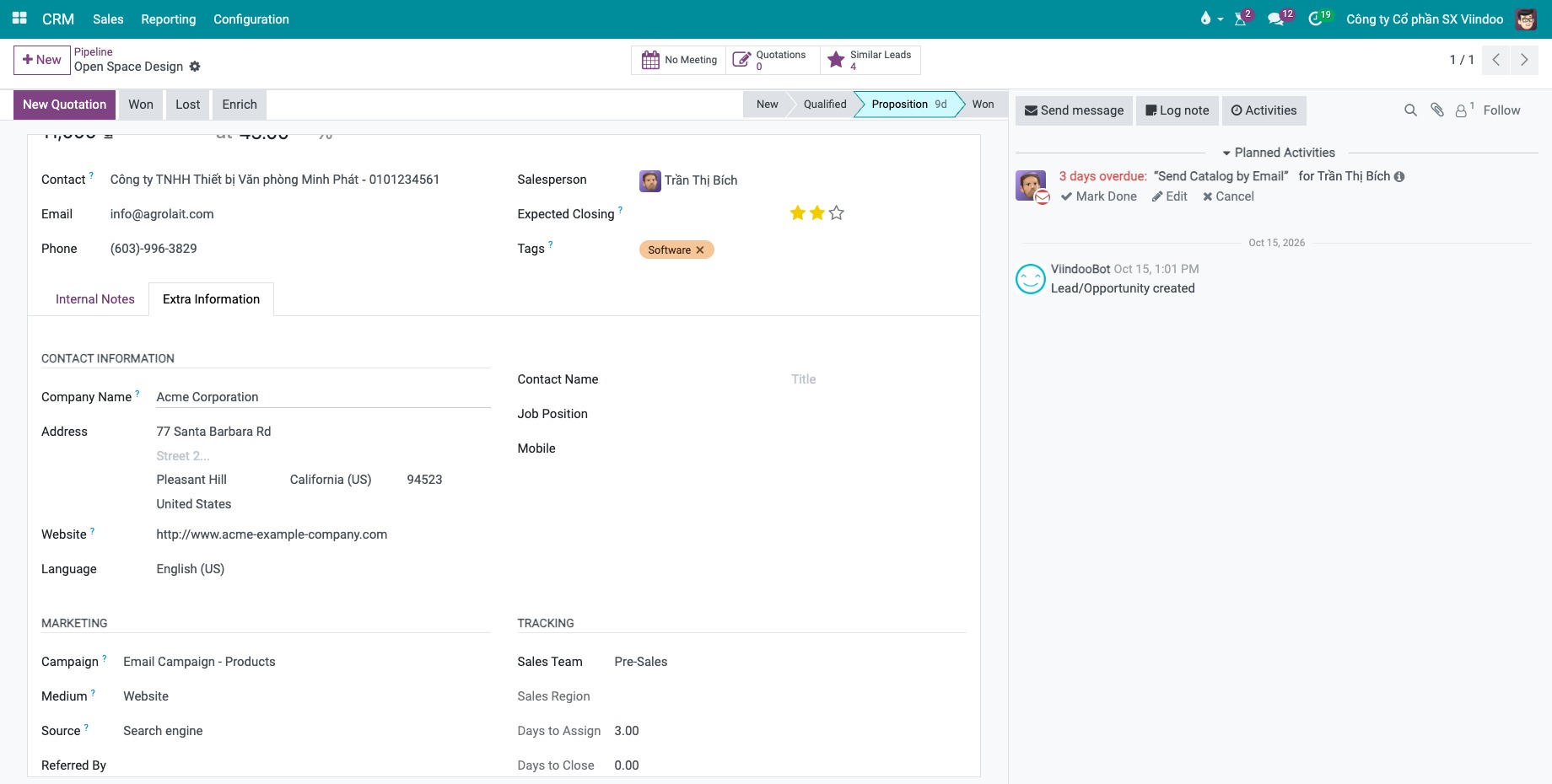Open the hourglass notifications icon

click(1241, 19)
